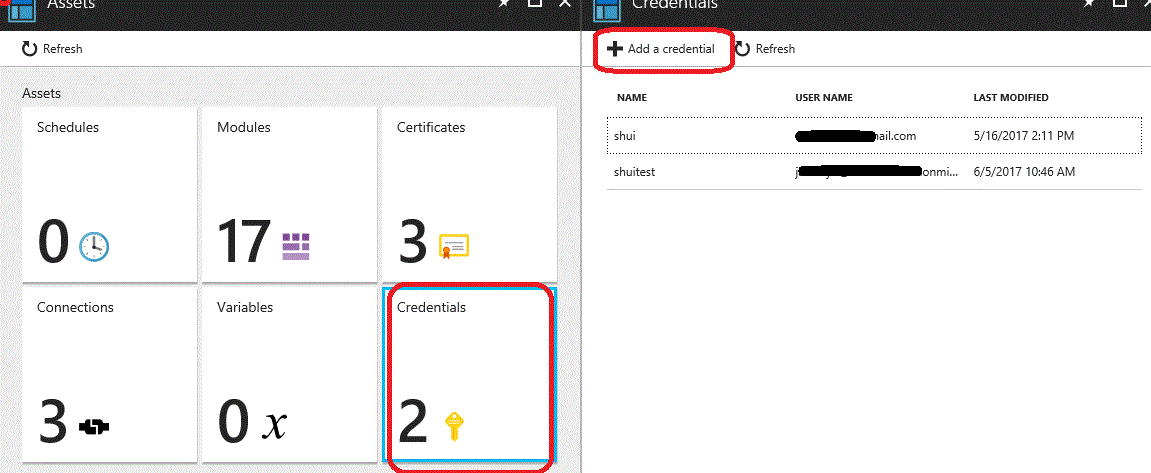
Task: Open the Modules tile
Action: tap(289, 195)
